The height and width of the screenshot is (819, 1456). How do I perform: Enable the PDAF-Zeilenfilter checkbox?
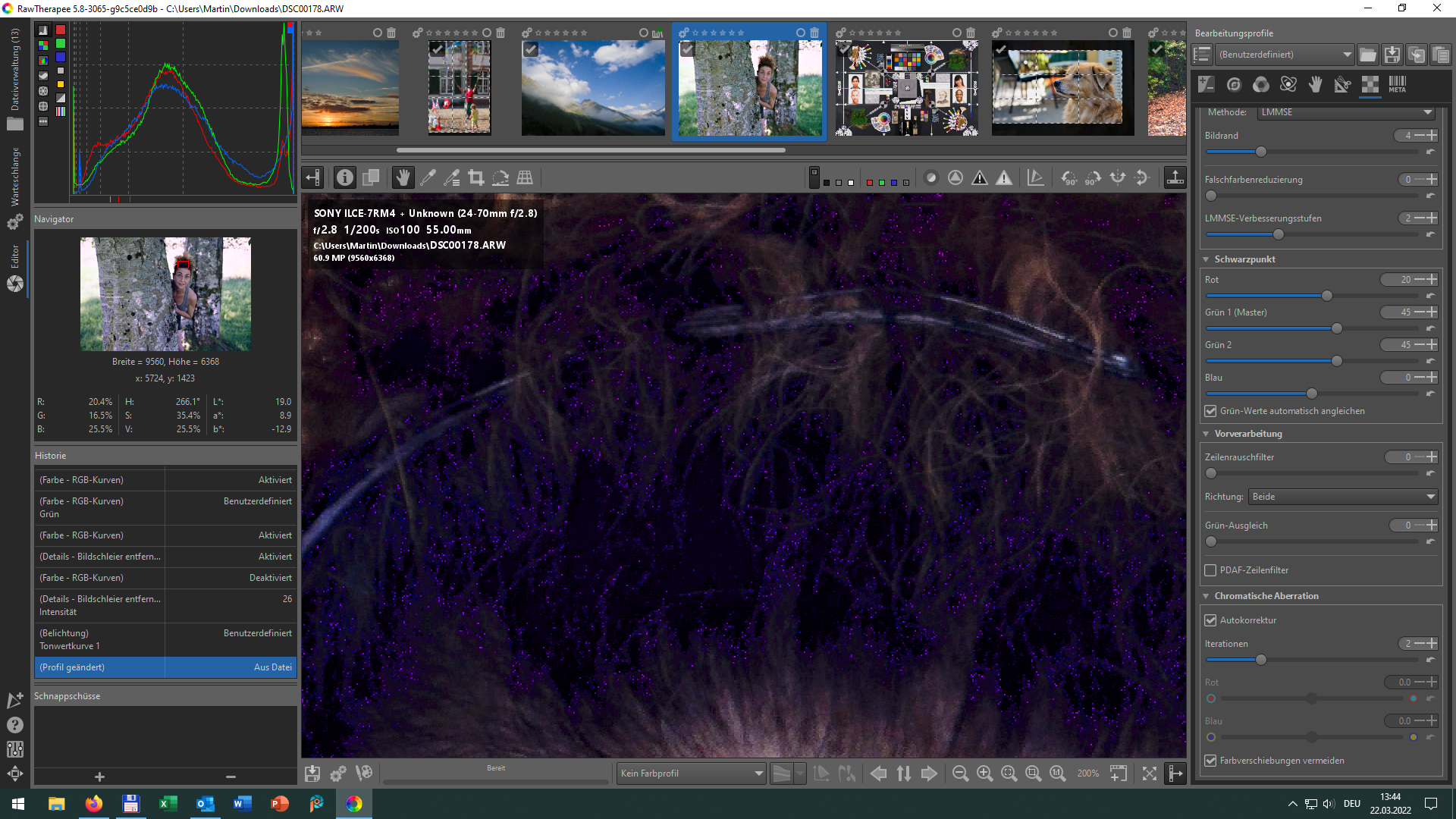pos(1210,570)
